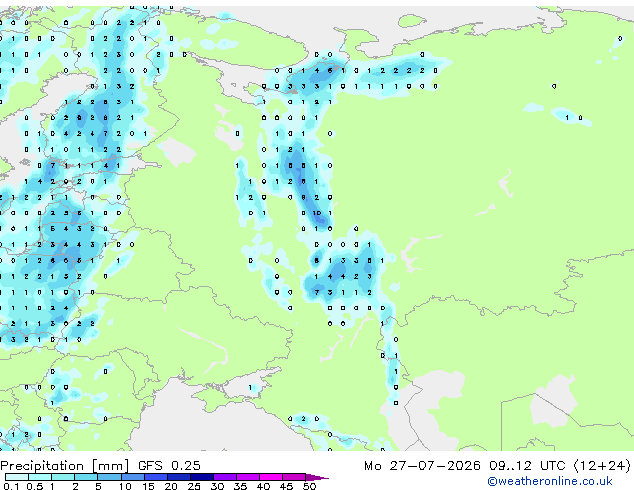
Task: Select the legend tick label "15"
Action: [x=148, y=486]
